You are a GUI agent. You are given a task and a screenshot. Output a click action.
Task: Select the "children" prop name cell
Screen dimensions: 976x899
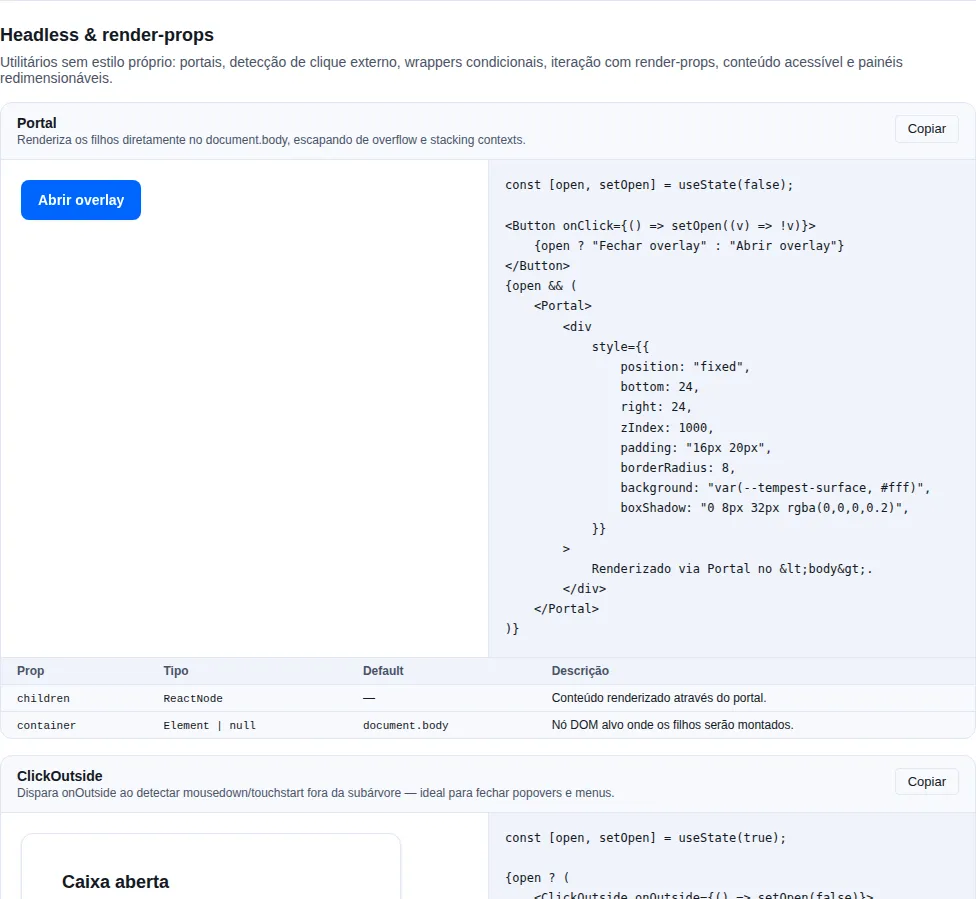click(44, 699)
